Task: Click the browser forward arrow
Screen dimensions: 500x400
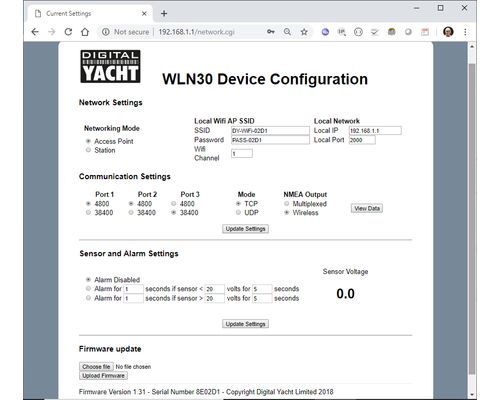Action: point(52,32)
